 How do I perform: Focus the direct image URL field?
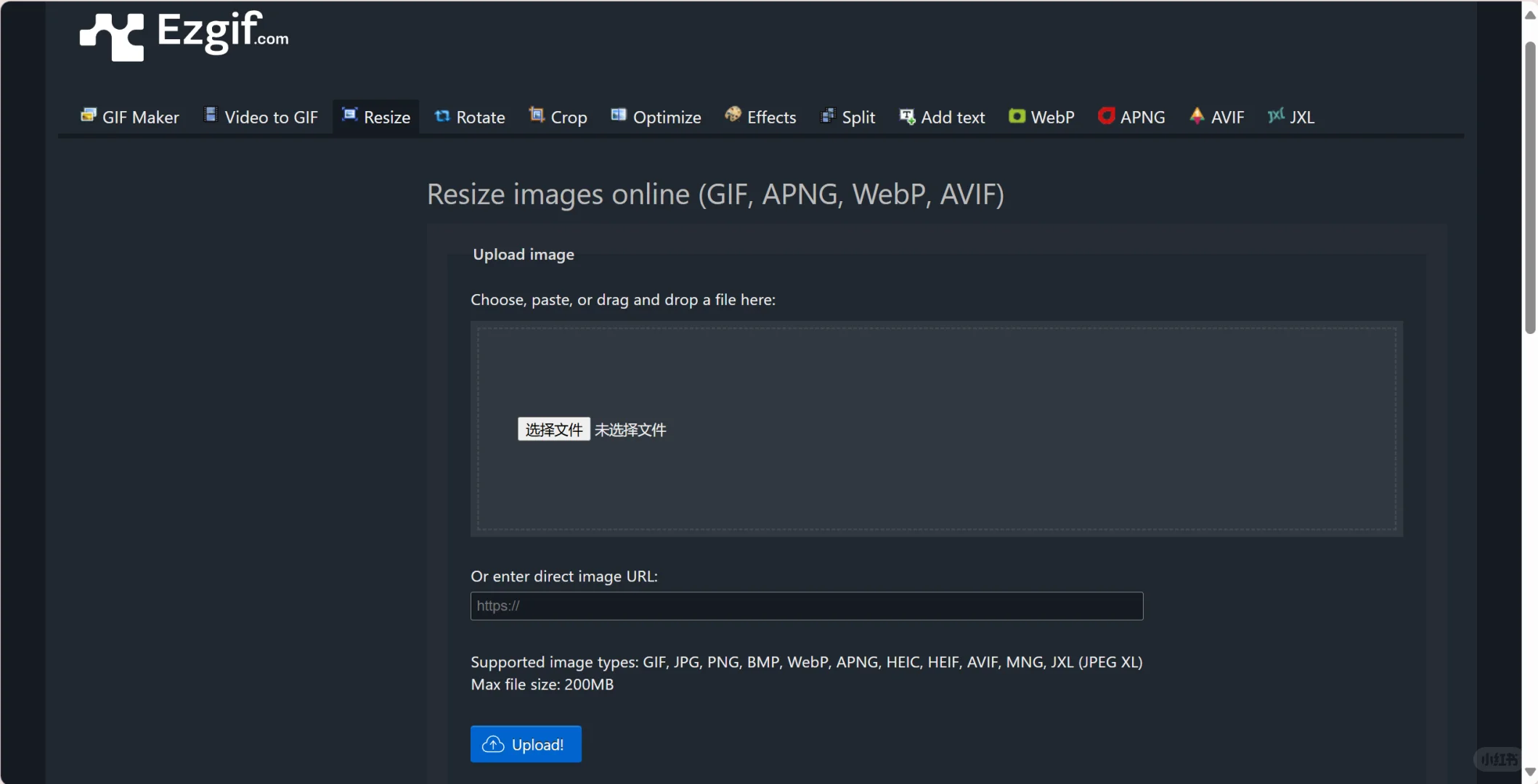click(806, 606)
